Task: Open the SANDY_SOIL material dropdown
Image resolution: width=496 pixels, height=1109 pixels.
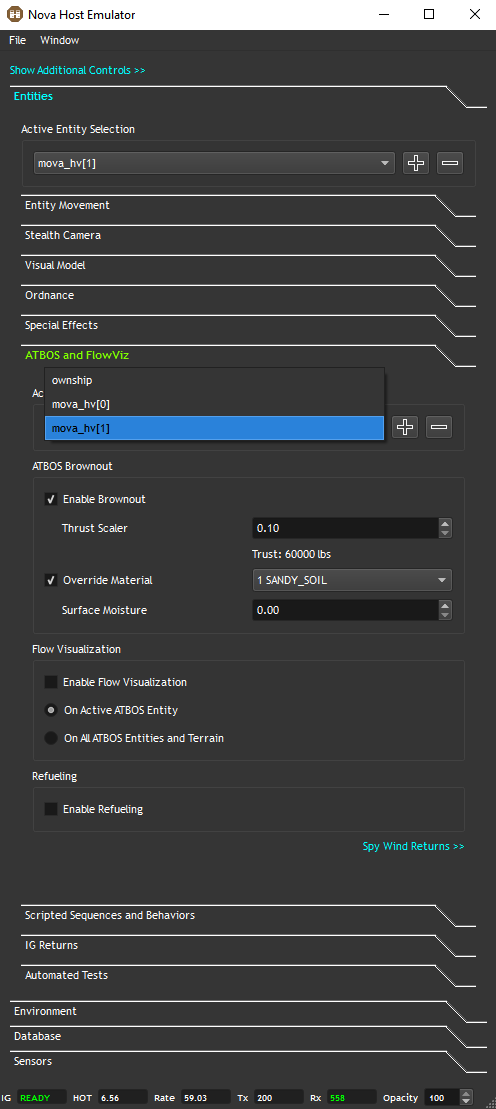Action: pos(352,581)
